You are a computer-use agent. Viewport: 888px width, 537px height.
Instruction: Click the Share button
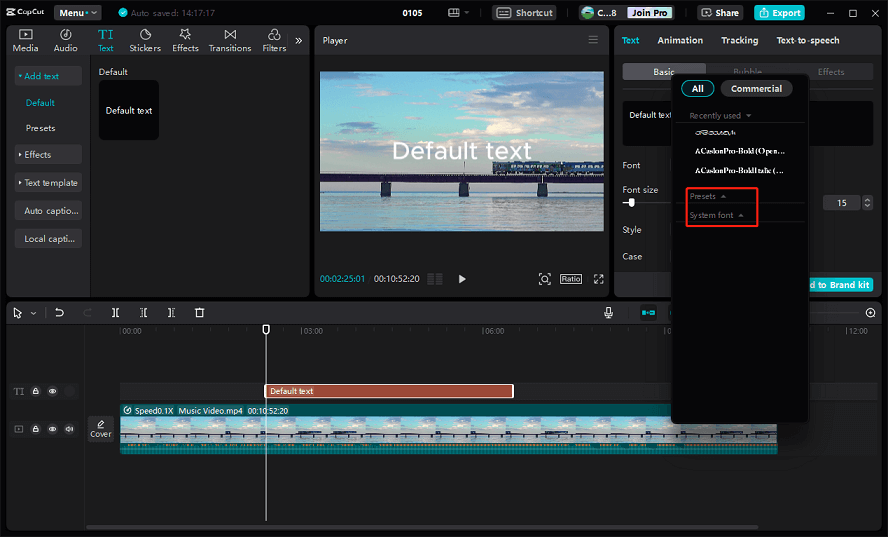pos(720,12)
